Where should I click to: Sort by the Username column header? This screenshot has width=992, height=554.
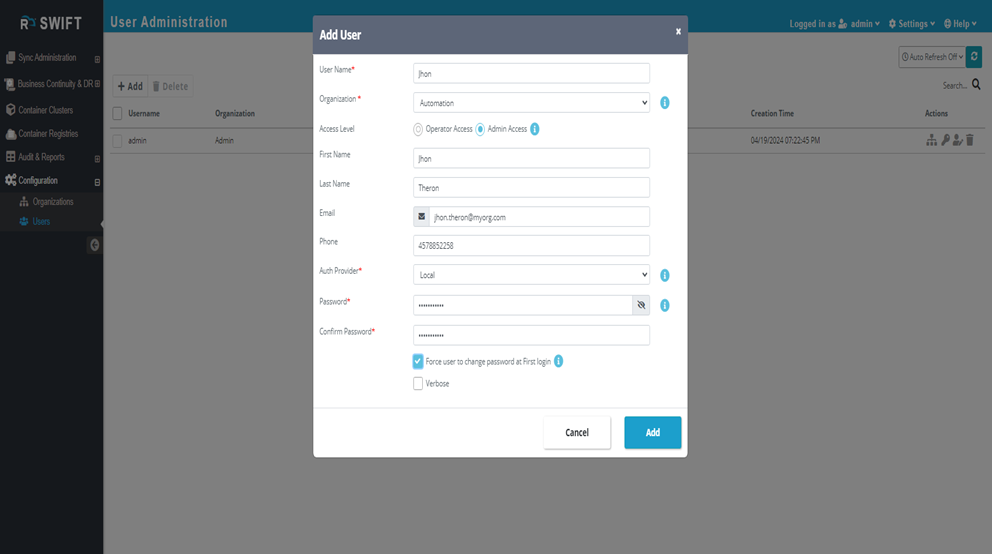[x=144, y=113]
